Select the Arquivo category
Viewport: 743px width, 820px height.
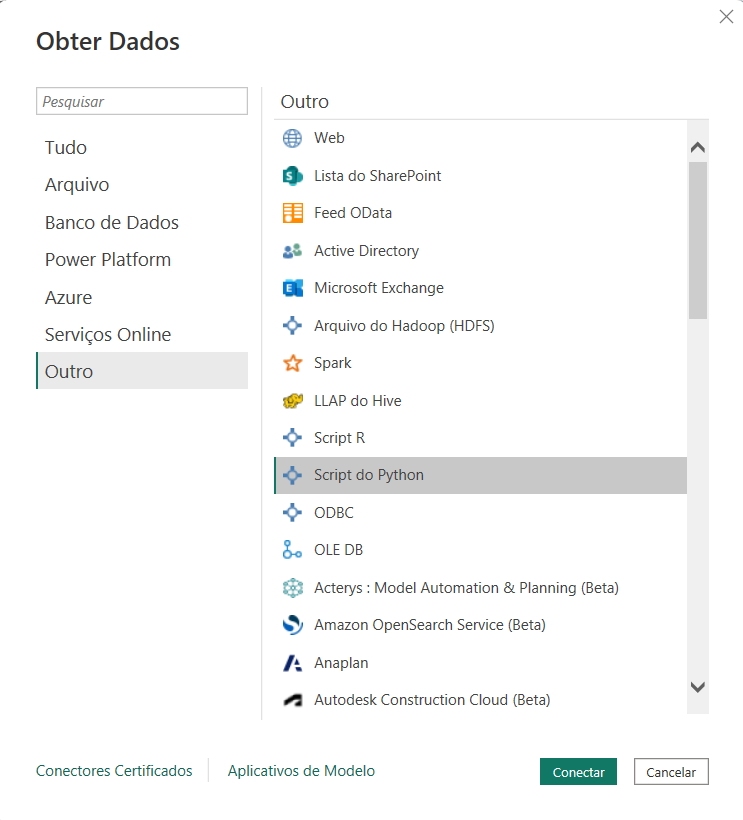click(x=142, y=185)
